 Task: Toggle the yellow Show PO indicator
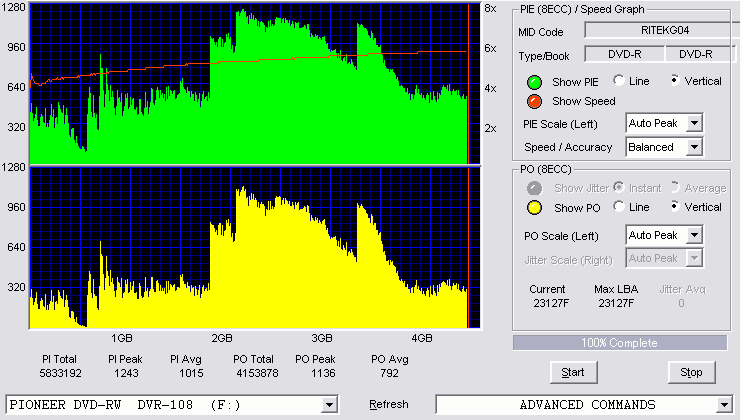pos(534,208)
